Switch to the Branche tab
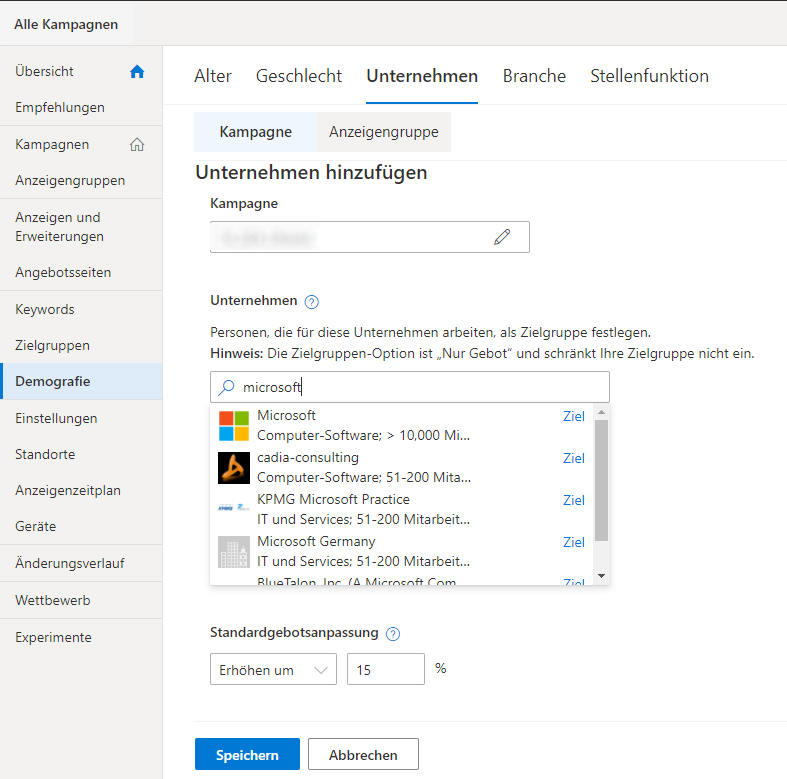The width and height of the screenshot is (787, 779). (x=534, y=76)
